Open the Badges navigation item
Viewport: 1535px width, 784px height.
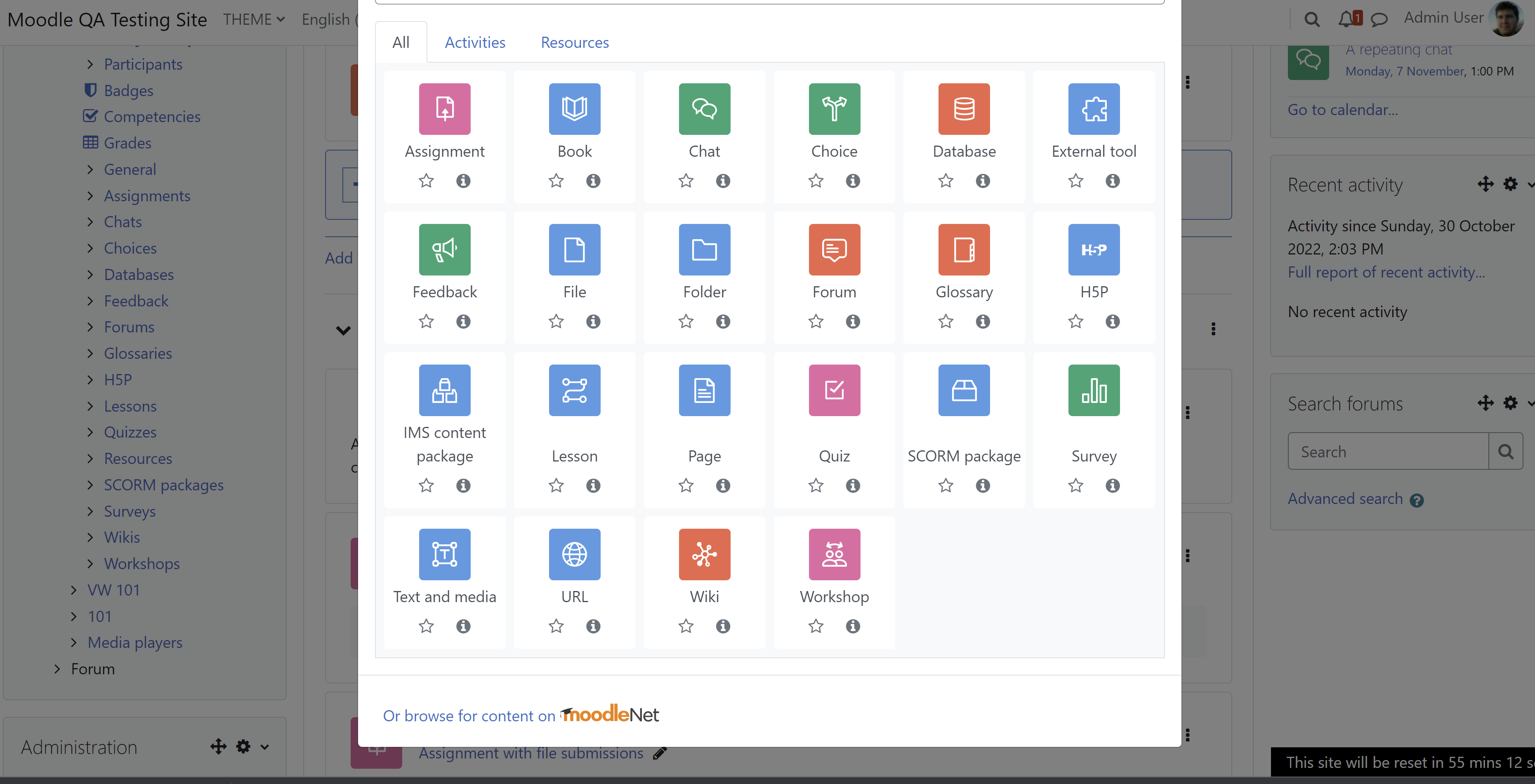[128, 91]
